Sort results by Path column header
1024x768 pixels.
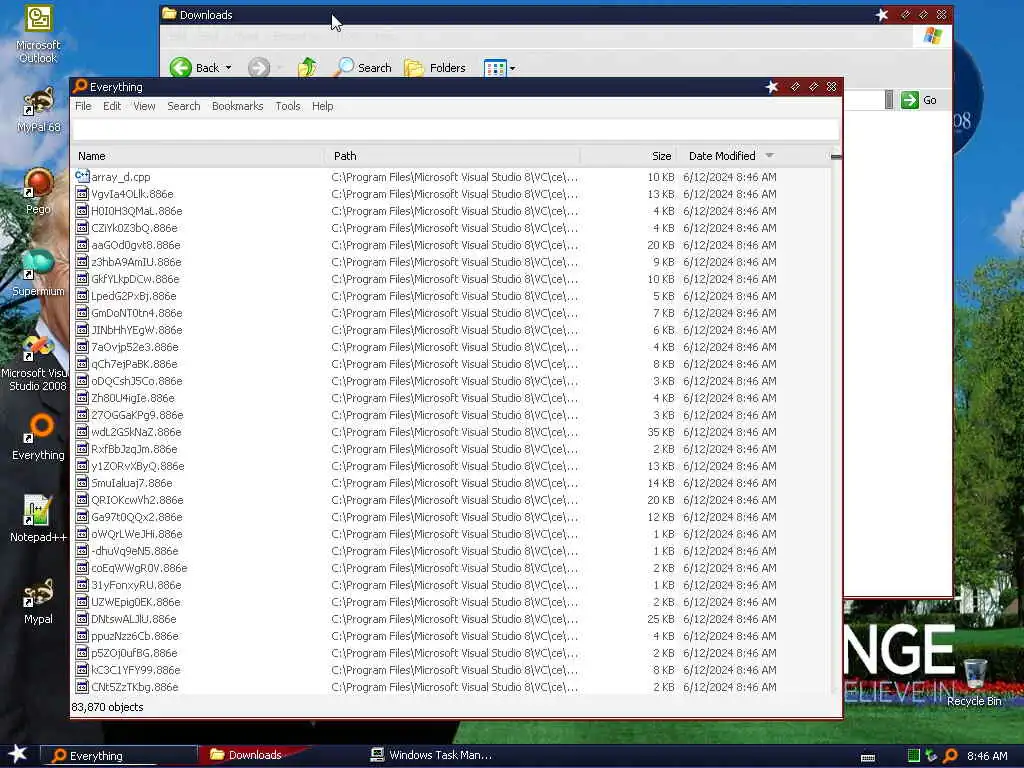pyautogui.click(x=452, y=156)
